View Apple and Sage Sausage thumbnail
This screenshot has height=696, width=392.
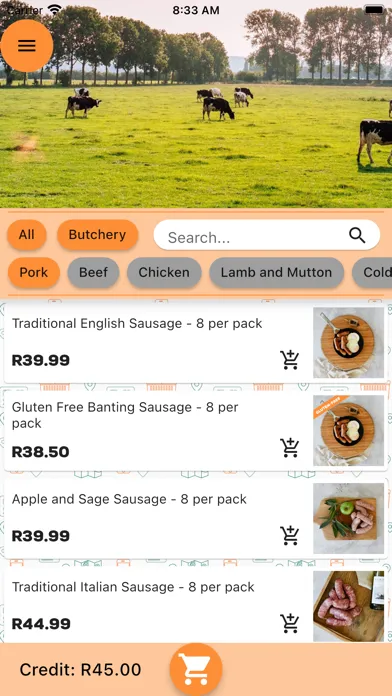click(348, 518)
